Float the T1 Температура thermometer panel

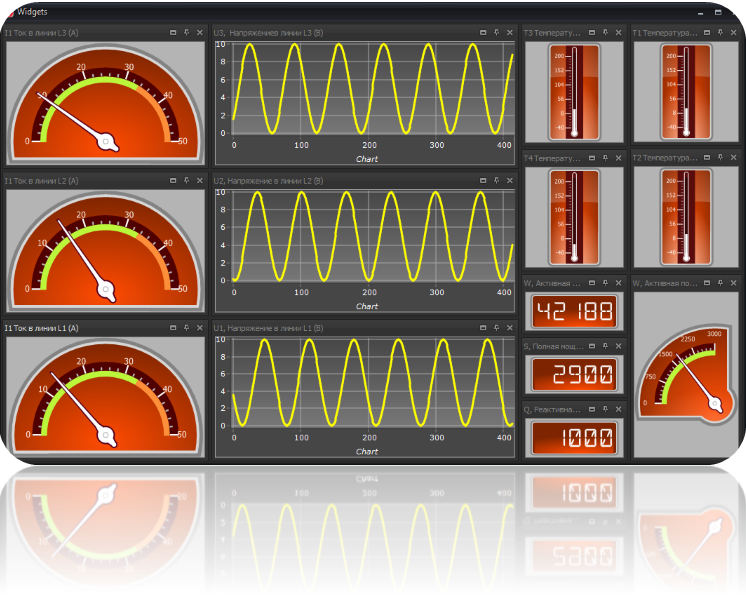point(707,32)
